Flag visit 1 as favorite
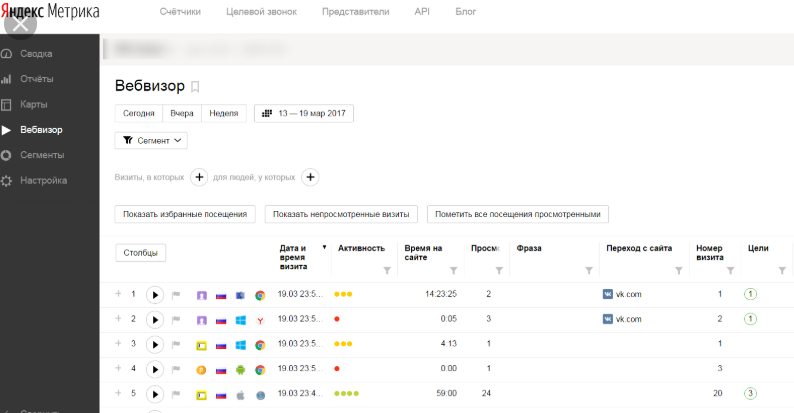 [x=176, y=295]
